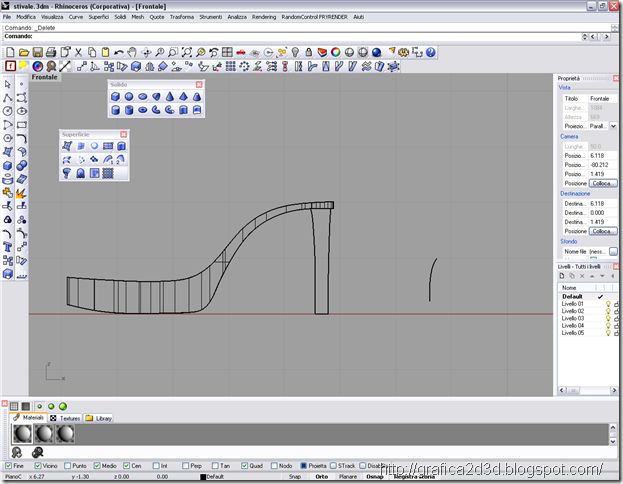This screenshot has width=623, height=484.
Task: Print using the printer toolbar icon
Action: [51, 52]
